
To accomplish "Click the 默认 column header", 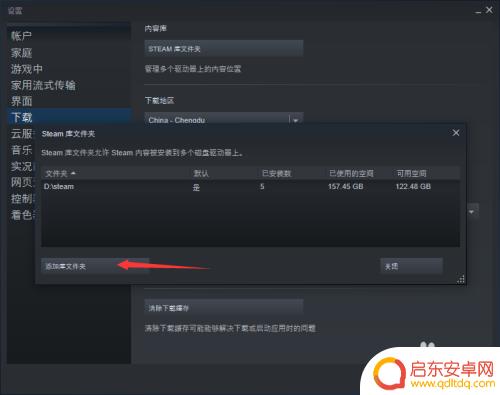I will click(201, 173).
